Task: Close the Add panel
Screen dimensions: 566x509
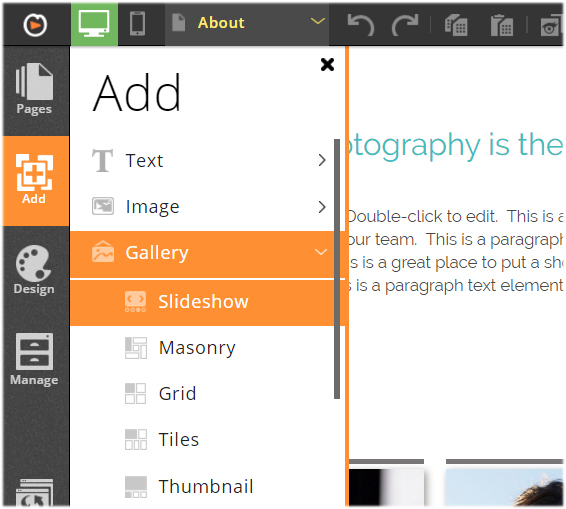Action: point(327,65)
